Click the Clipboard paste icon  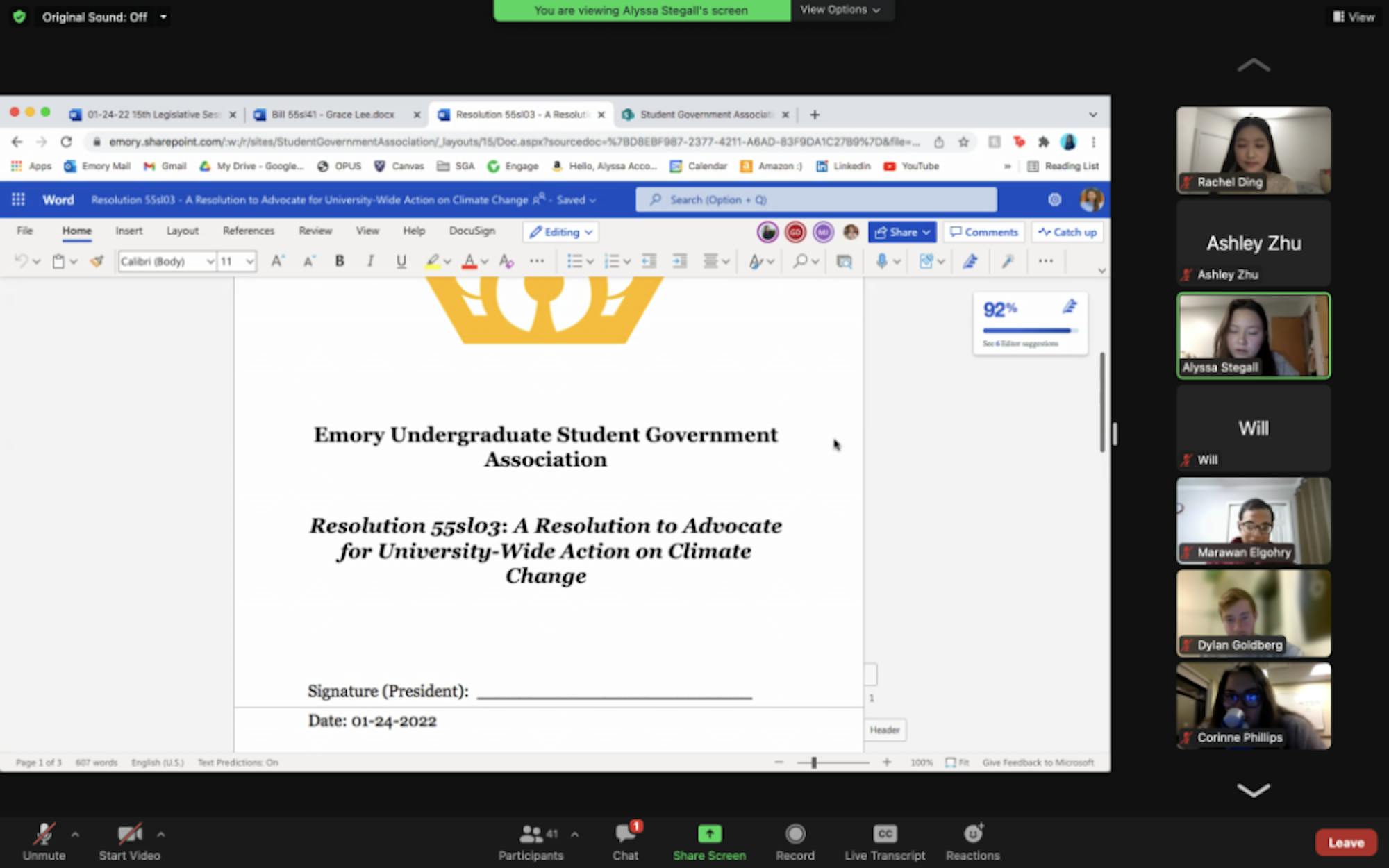tap(59, 261)
